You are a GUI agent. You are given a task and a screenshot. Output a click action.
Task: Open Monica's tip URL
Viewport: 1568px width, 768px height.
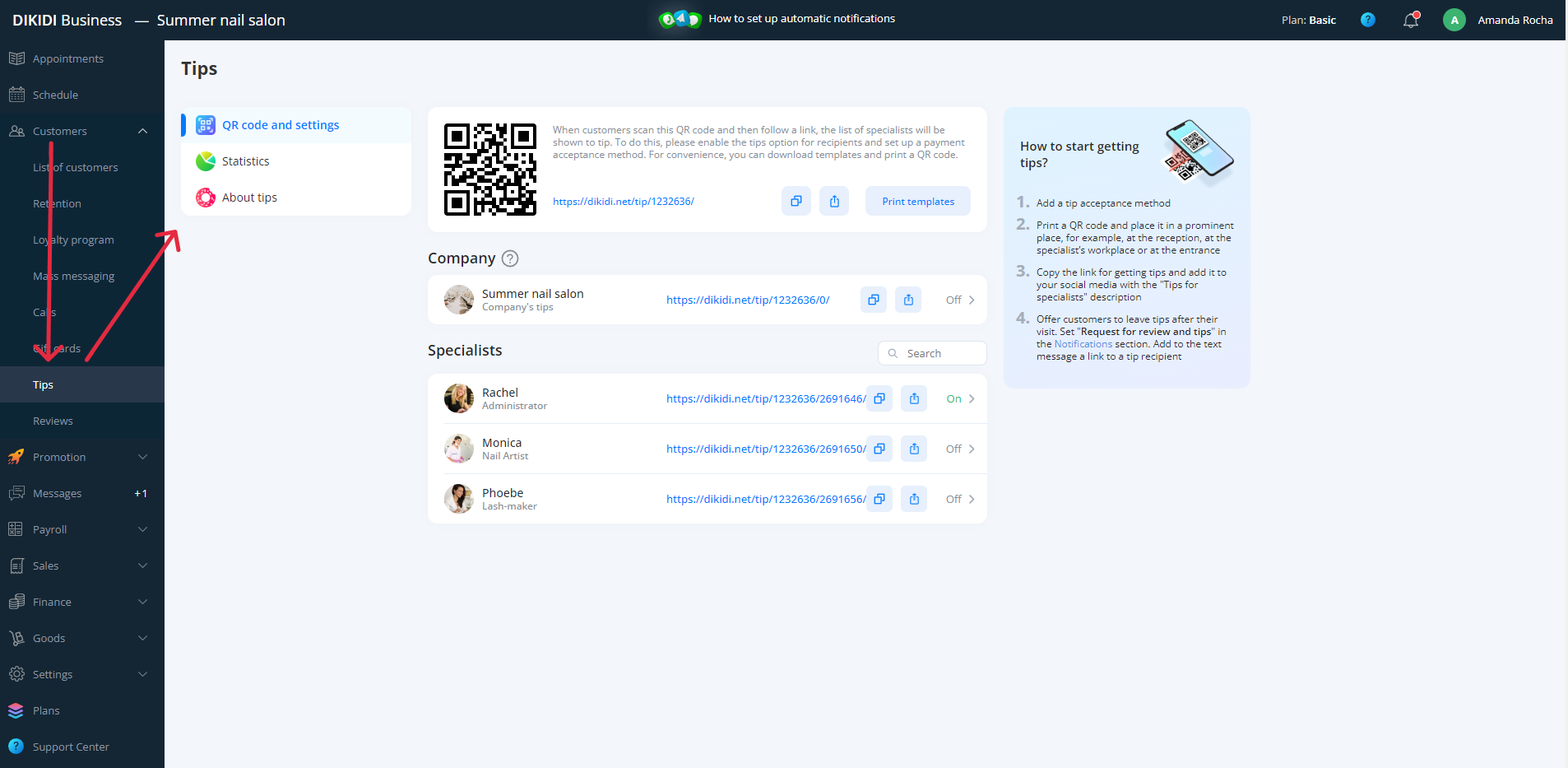[x=766, y=449]
